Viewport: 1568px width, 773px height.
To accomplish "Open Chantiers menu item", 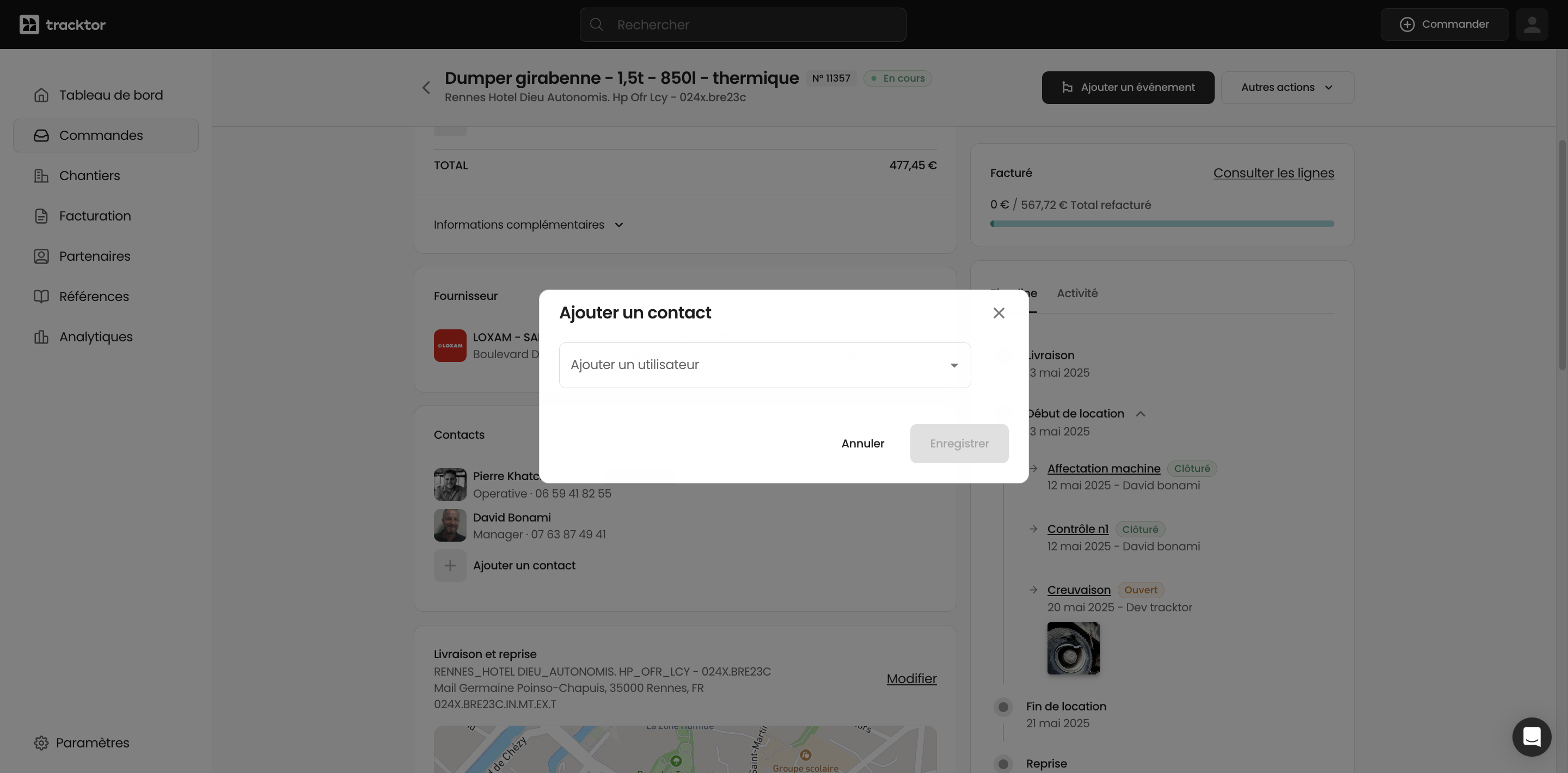I will pos(106,175).
